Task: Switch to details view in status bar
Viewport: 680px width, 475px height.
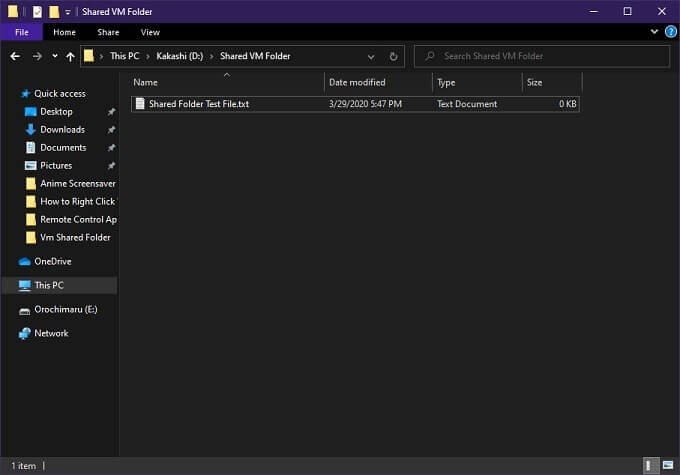Action: [651, 465]
